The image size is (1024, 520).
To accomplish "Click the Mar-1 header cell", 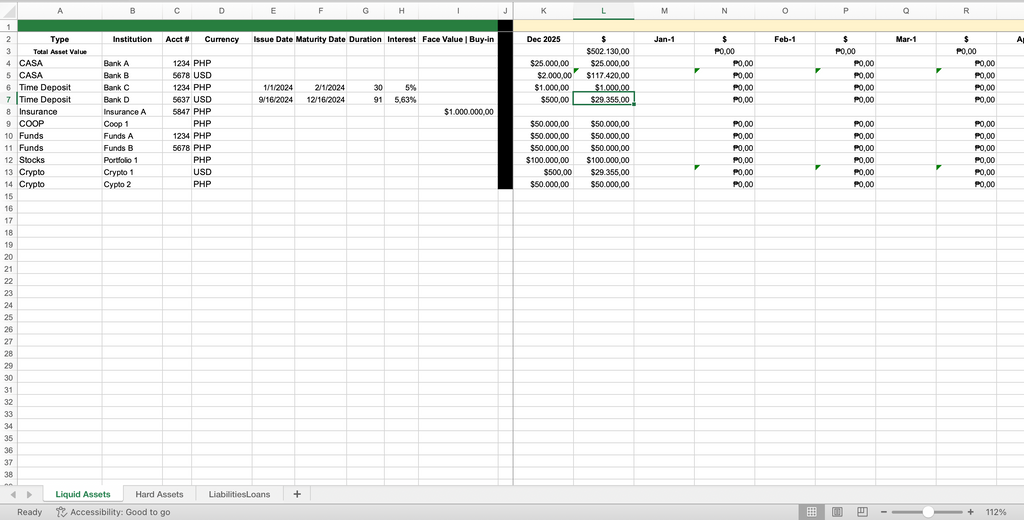I will 906,39.
